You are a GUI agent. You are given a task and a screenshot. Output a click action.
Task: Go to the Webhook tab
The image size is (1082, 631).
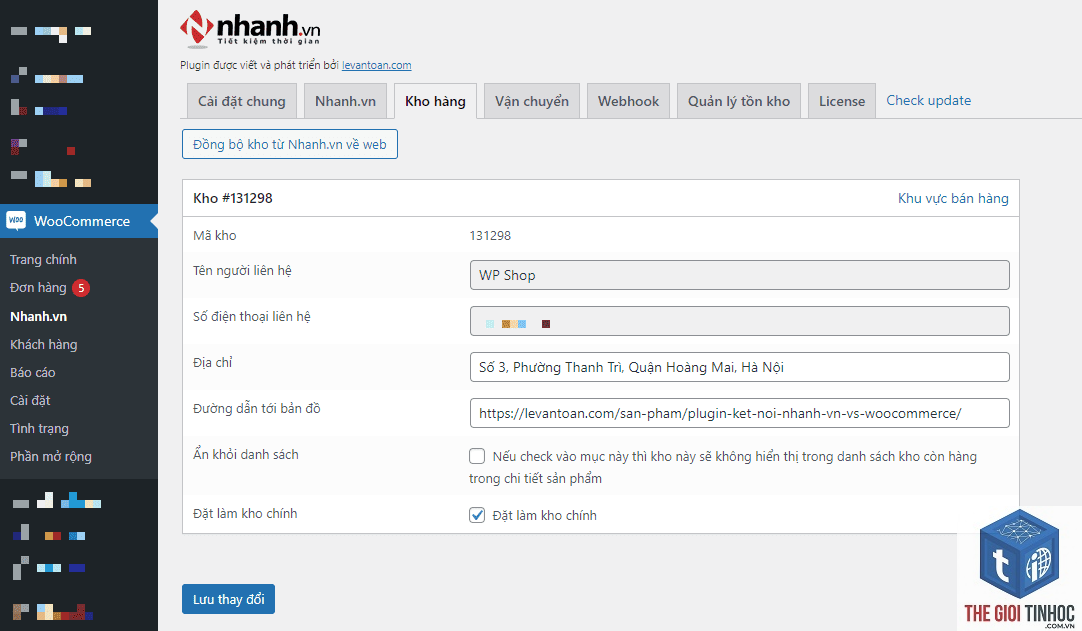[x=628, y=101]
